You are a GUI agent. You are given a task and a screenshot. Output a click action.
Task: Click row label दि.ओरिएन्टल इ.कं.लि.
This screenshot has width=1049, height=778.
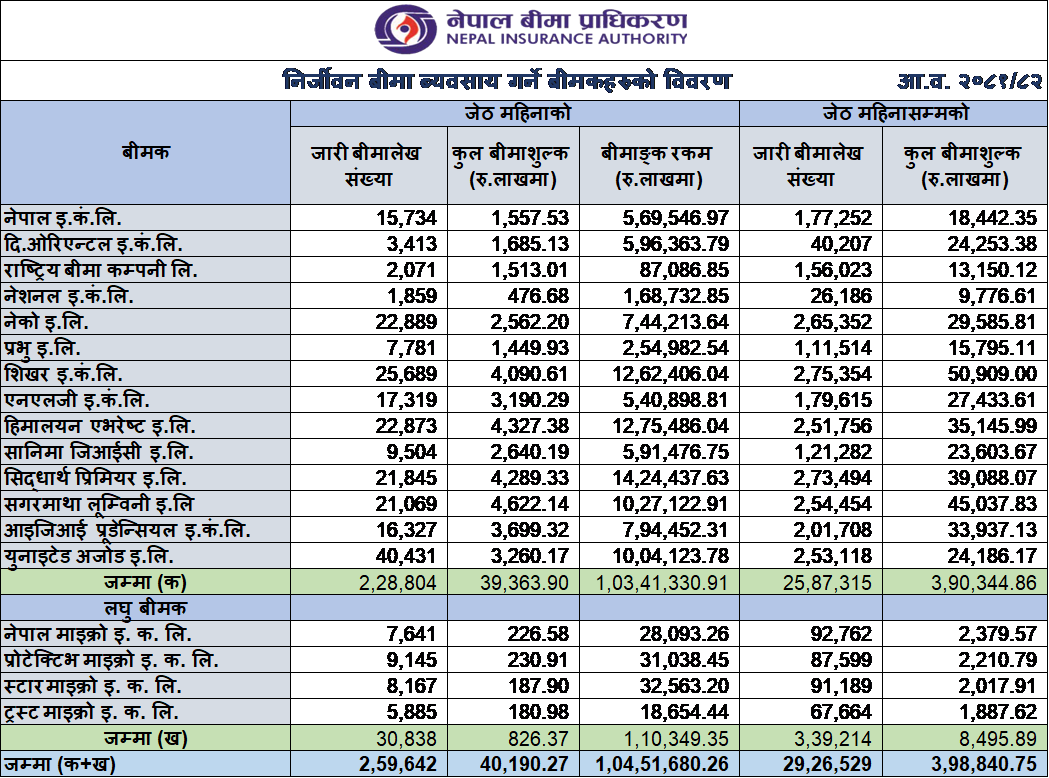pyautogui.click(x=93, y=244)
